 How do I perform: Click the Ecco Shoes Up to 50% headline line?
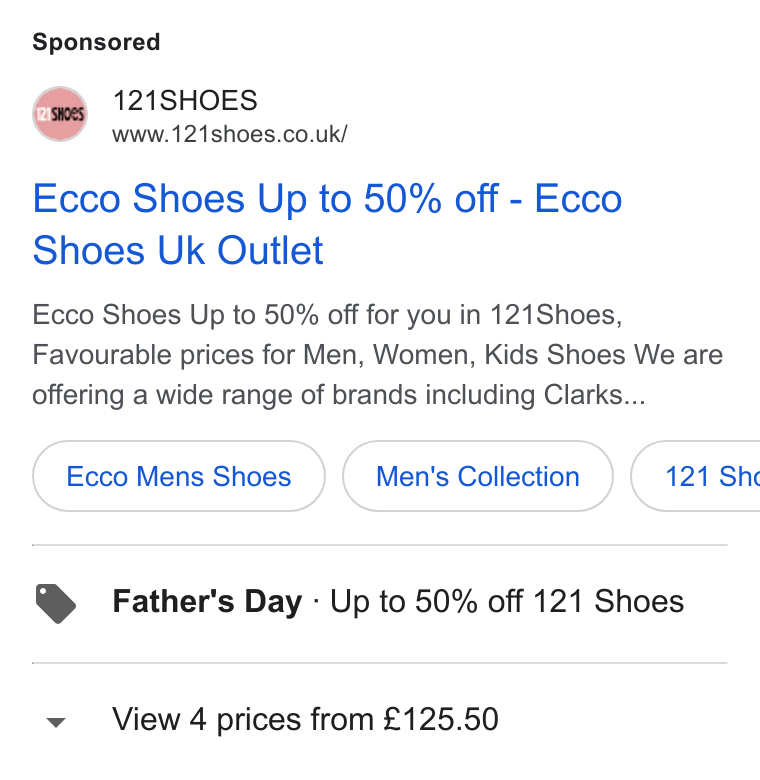(327, 199)
